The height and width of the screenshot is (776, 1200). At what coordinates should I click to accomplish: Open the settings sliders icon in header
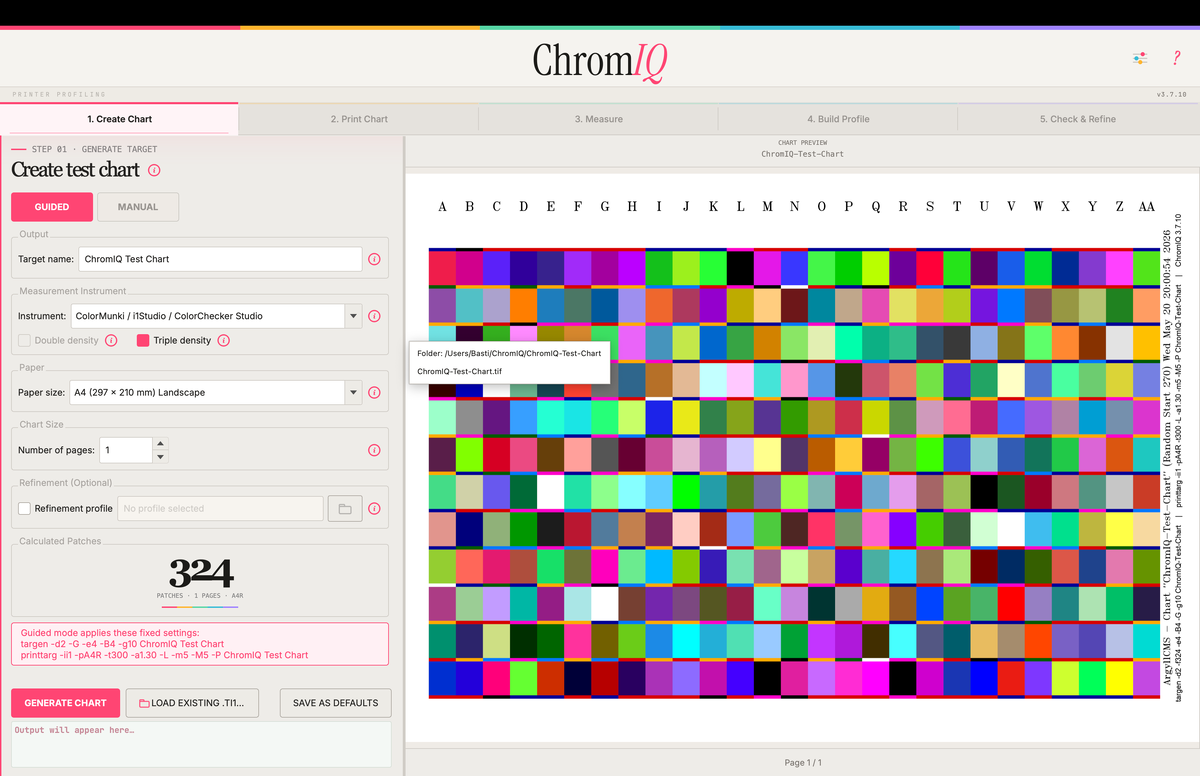(1140, 58)
